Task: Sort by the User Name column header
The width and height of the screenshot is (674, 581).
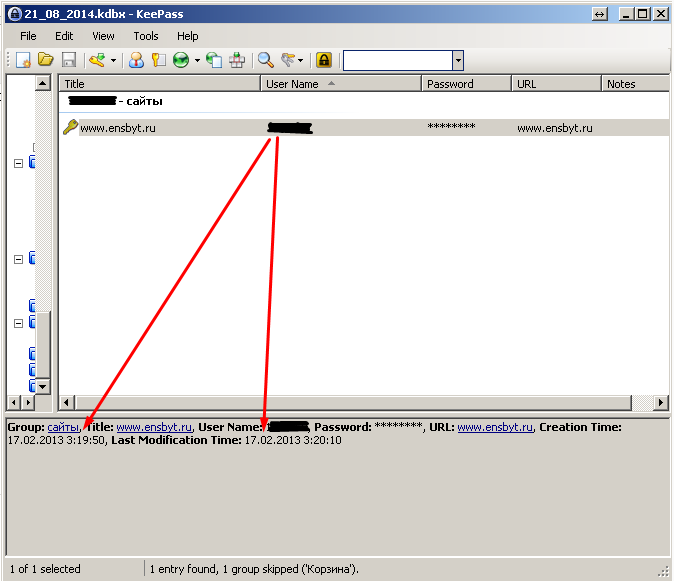Action: click(341, 84)
